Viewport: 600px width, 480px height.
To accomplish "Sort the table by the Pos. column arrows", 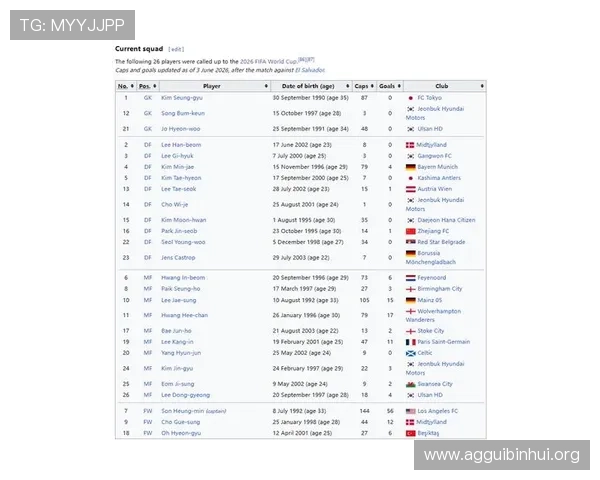I will pos(155,86).
